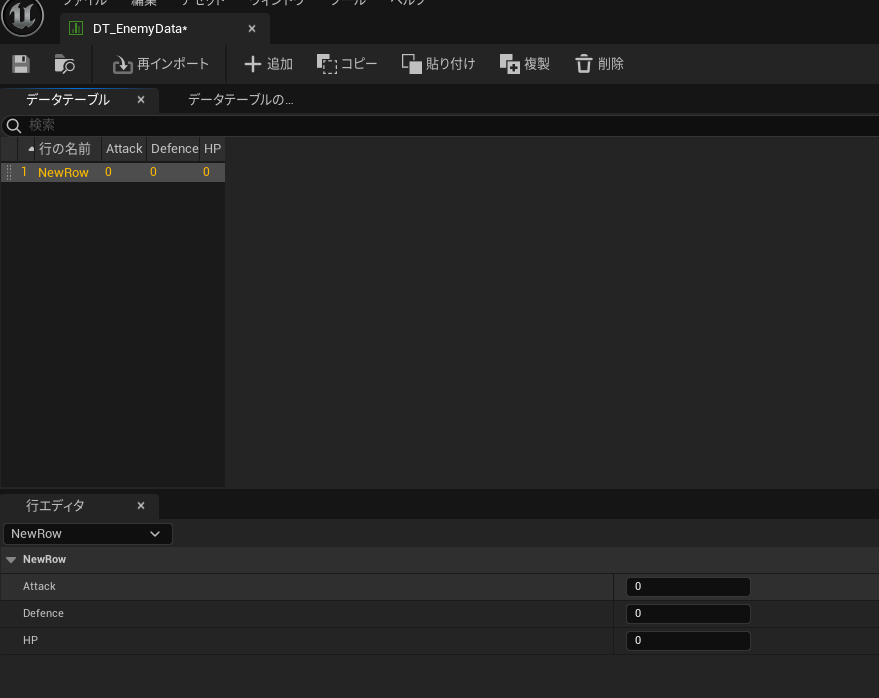This screenshot has height=698, width=879.
Task: Open the NewRow row selector dropdown
Action: pyautogui.click(x=88, y=533)
